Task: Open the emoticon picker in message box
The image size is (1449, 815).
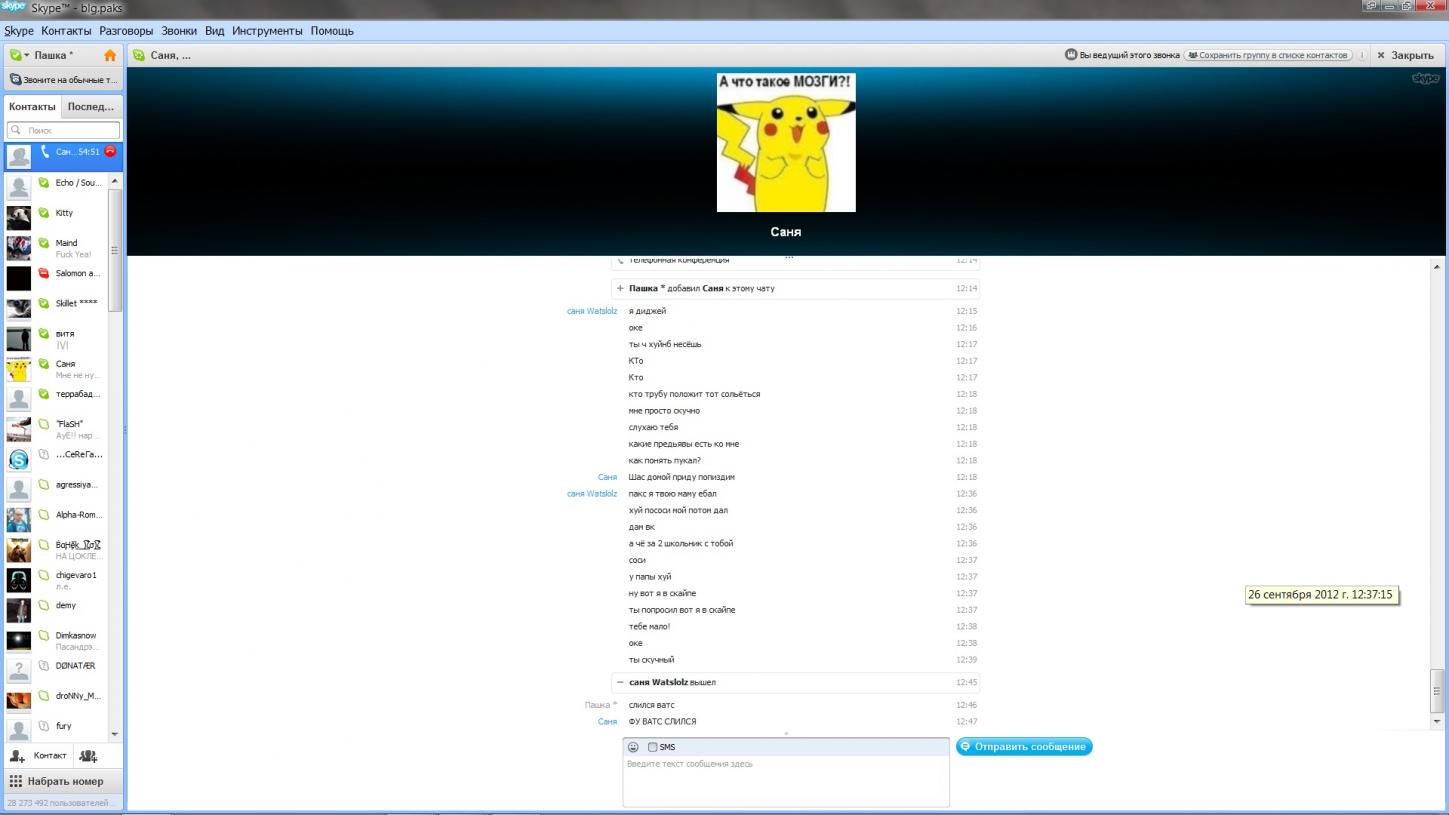Action: [633, 747]
